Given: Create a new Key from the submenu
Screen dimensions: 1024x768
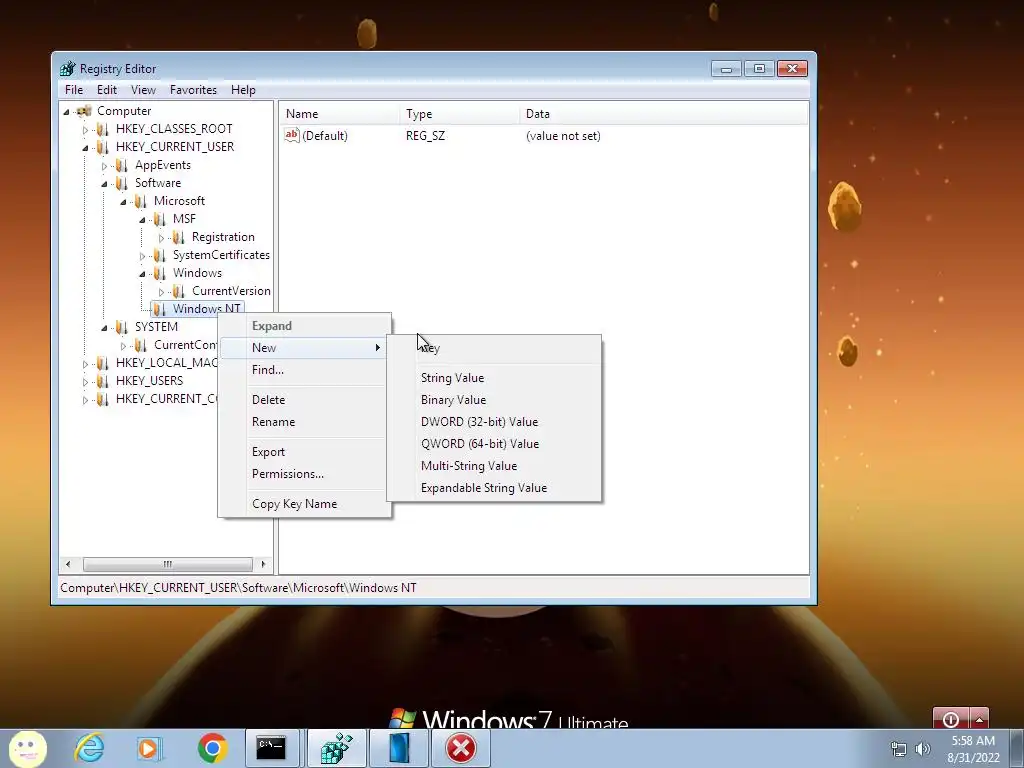Looking at the screenshot, I should [x=494, y=348].
